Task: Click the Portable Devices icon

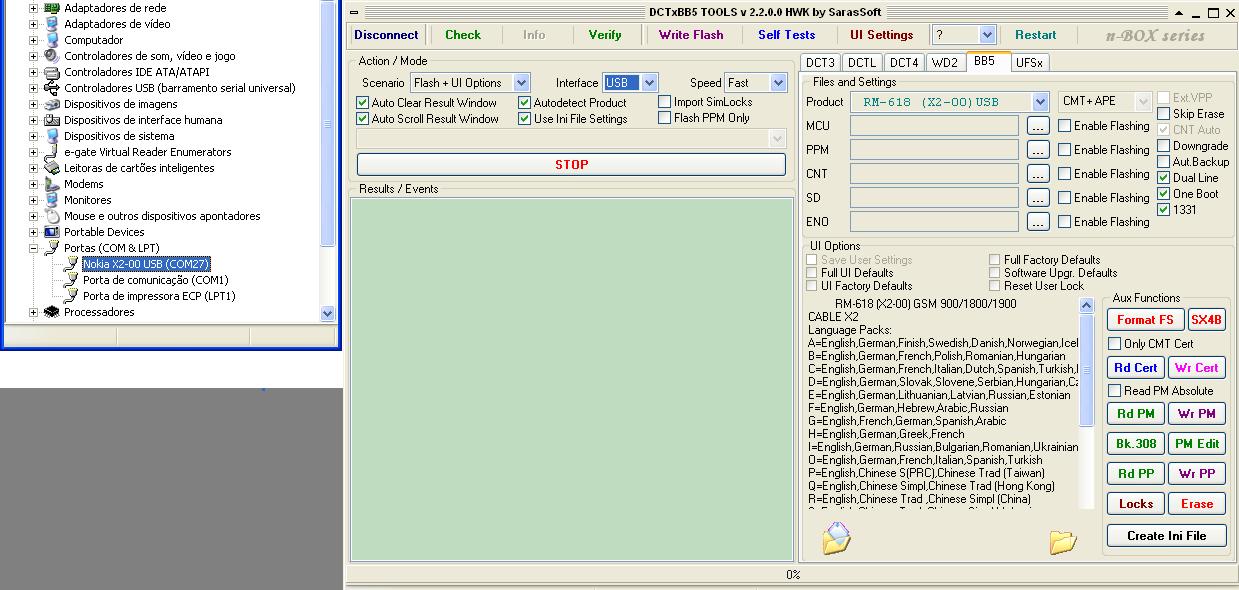Action: point(52,232)
